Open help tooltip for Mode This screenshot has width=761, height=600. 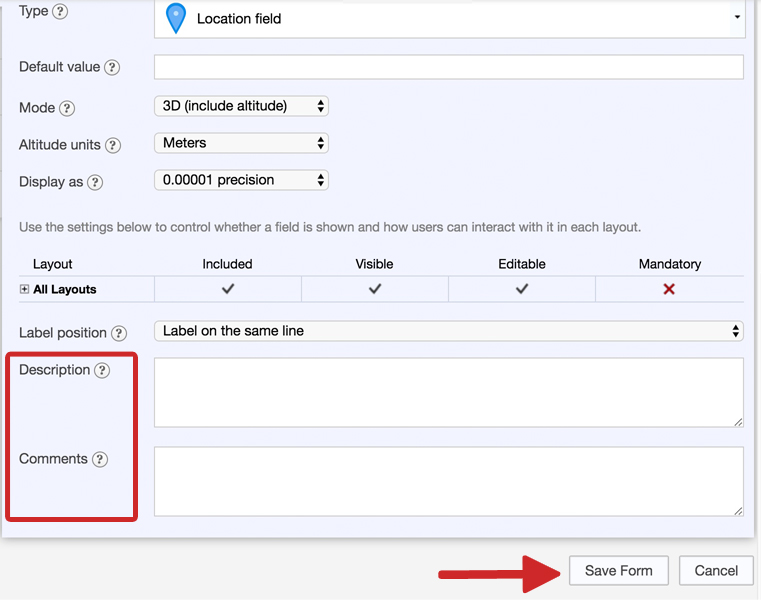(67, 108)
